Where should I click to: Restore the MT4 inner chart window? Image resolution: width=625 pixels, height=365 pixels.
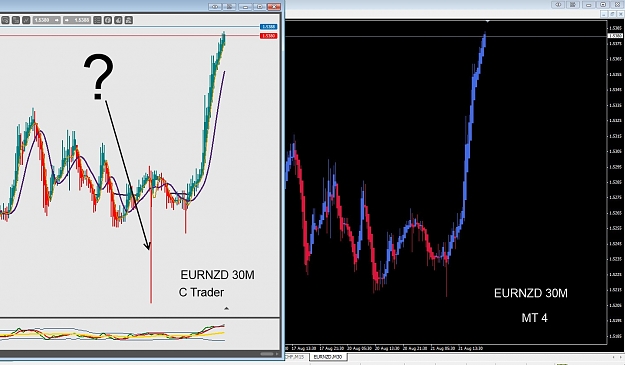(x=612, y=14)
